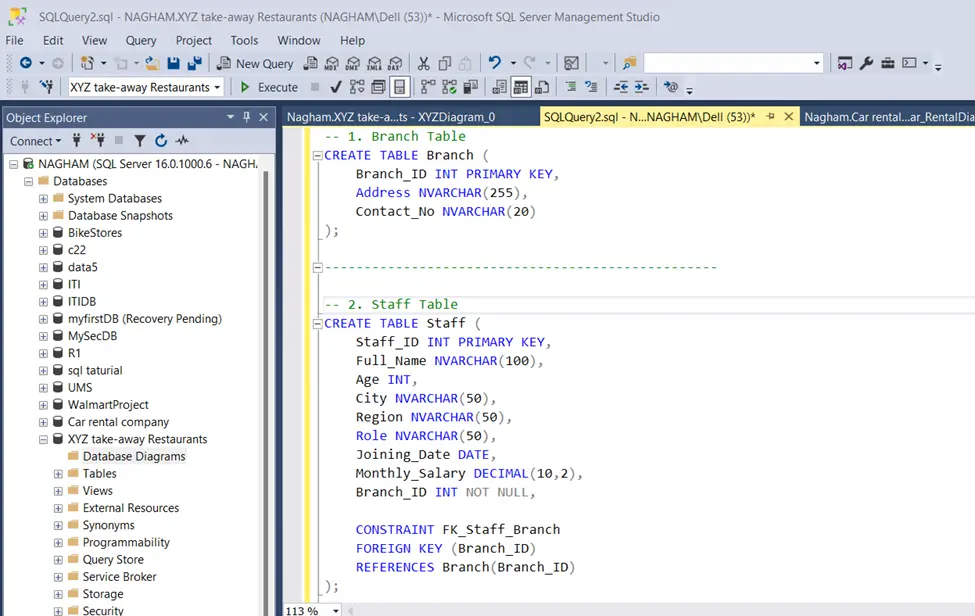This screenshot has height=616, width=975.
Task: Click the XMLA query icon
Action: [374, 63]
